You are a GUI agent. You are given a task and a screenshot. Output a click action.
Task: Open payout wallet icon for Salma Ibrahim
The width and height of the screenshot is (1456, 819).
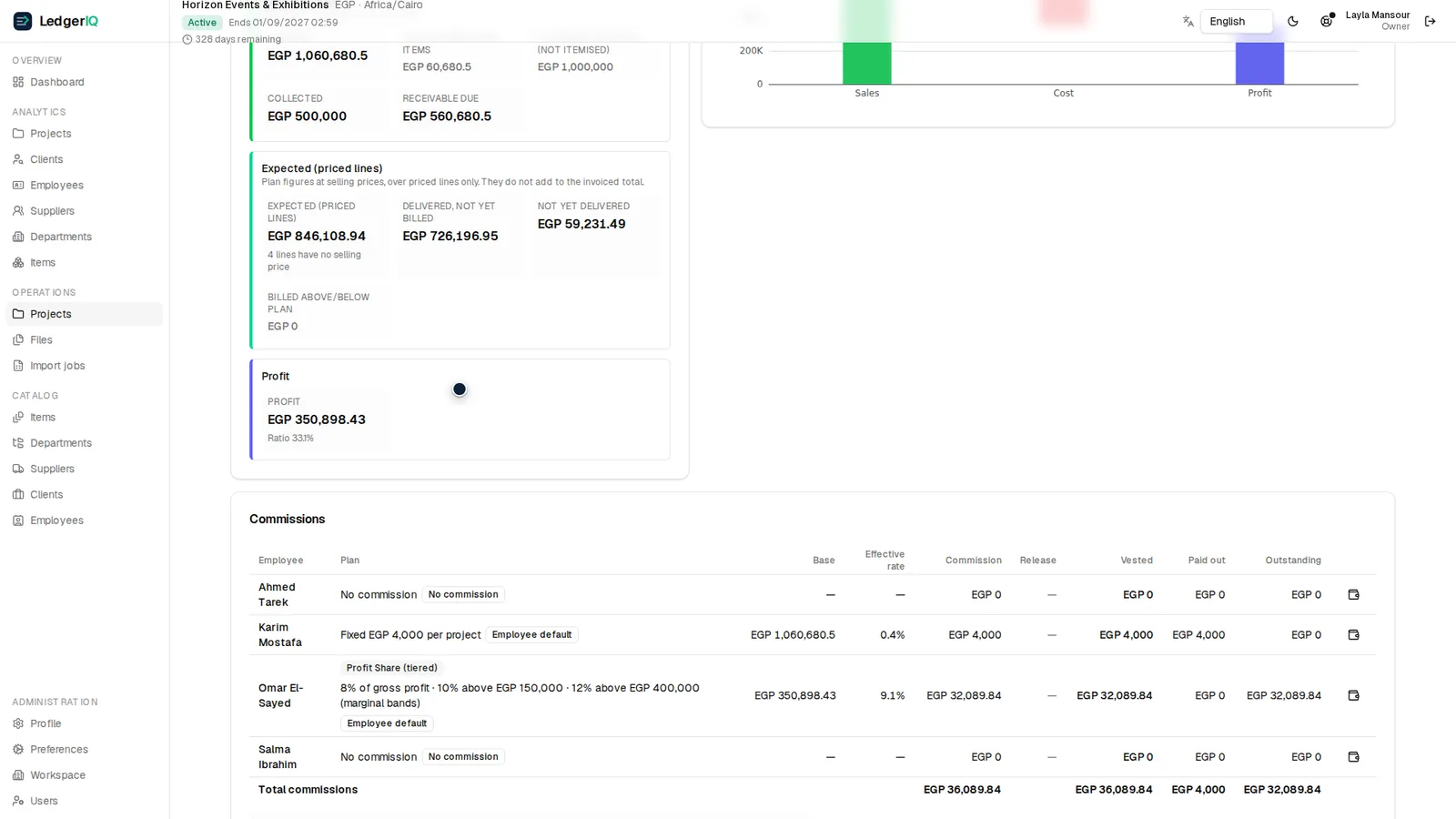coord(1353,756)
